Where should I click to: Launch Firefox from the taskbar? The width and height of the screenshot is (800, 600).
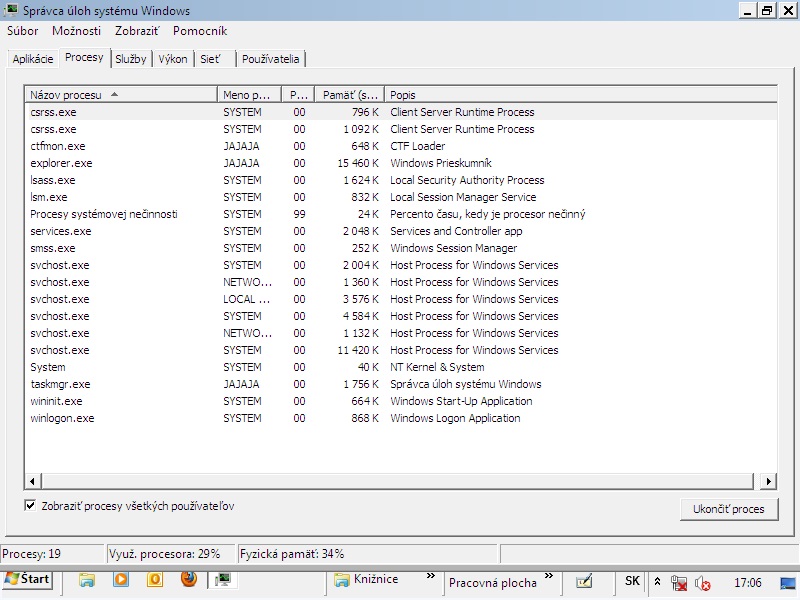189,579
